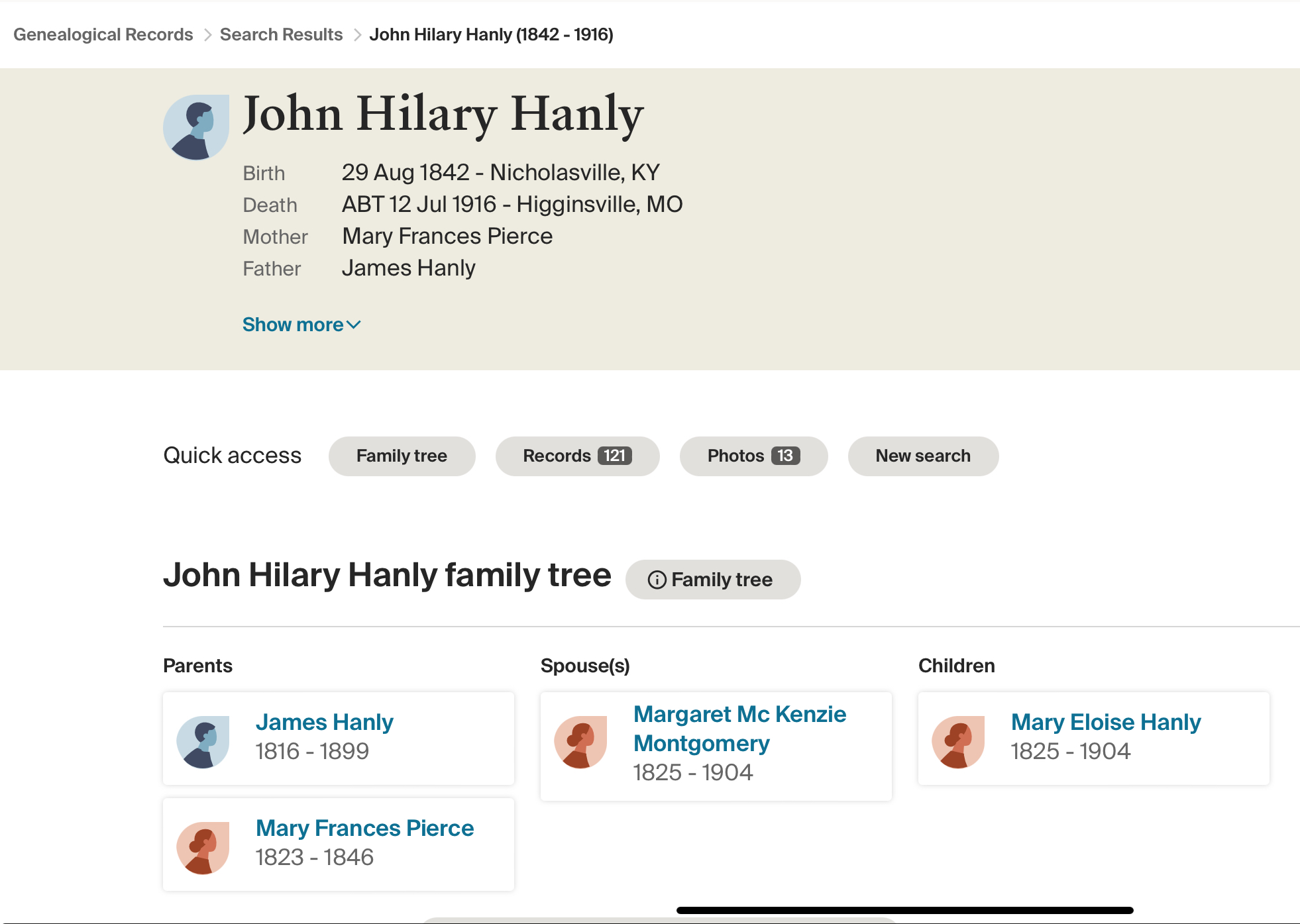Open James Hanly's profile link
1300x924 pixels.
pyautogui.click(x=325, y=722)
